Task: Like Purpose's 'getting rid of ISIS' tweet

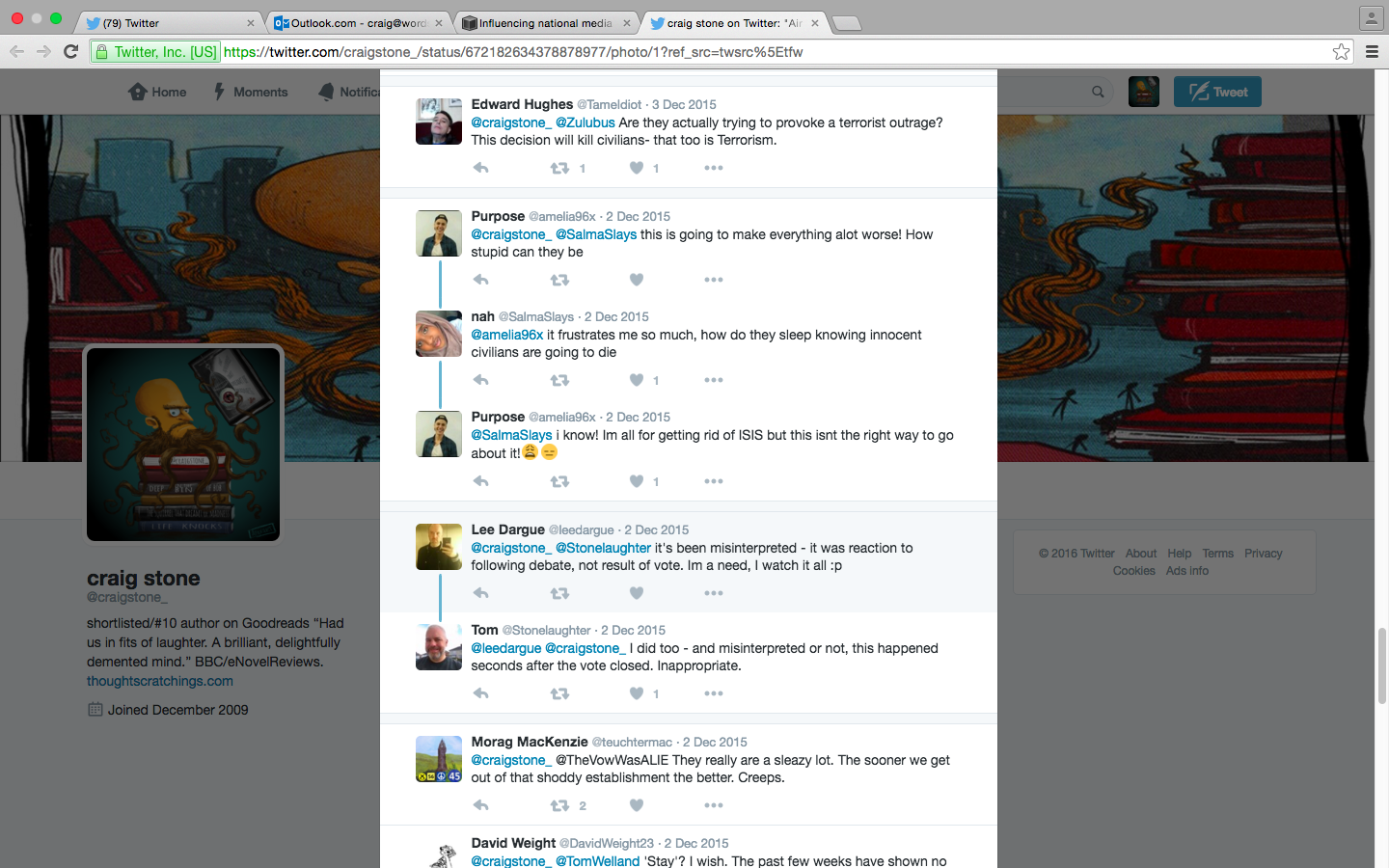Action: click(637, 481)
